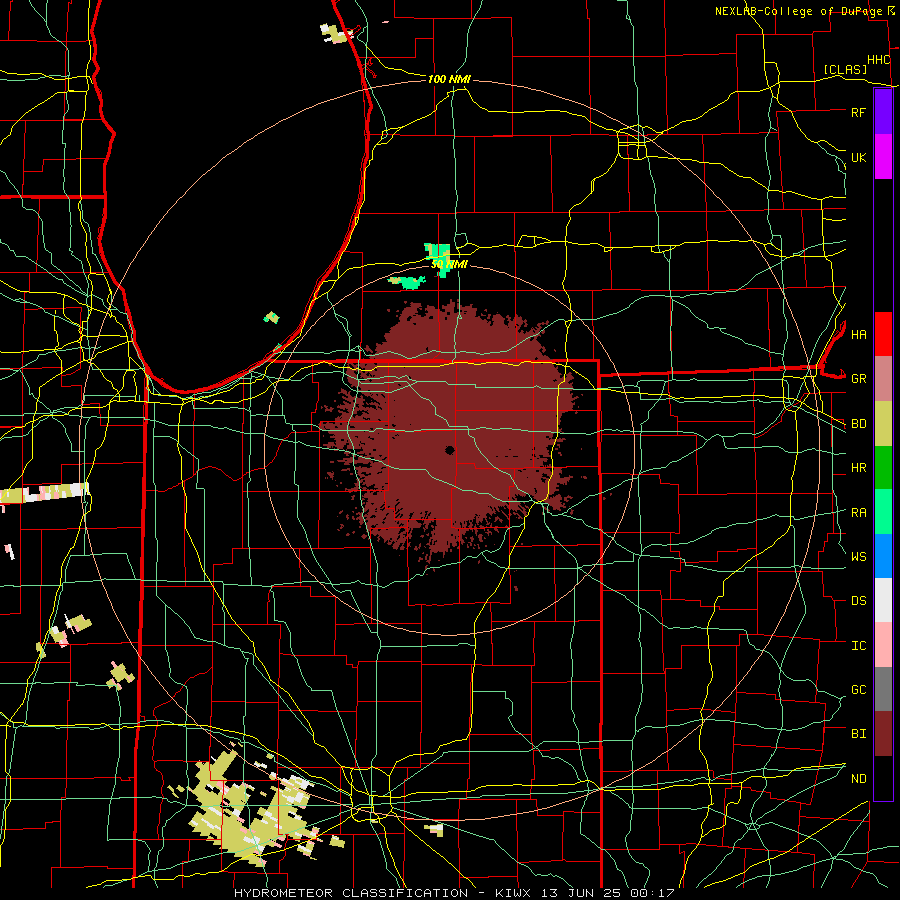Click the purple RF color swatch in legend
900x900 pixels.
point(883,112)
